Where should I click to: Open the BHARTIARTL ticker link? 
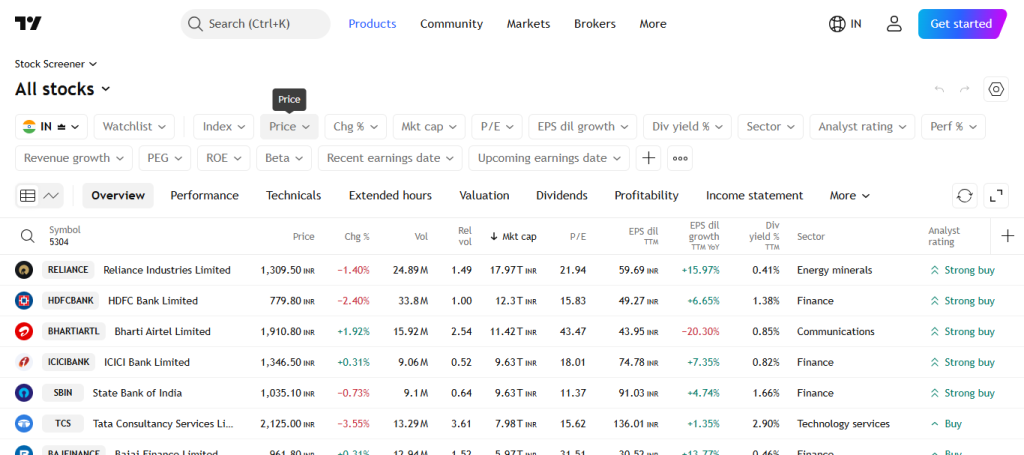[74, 332]
